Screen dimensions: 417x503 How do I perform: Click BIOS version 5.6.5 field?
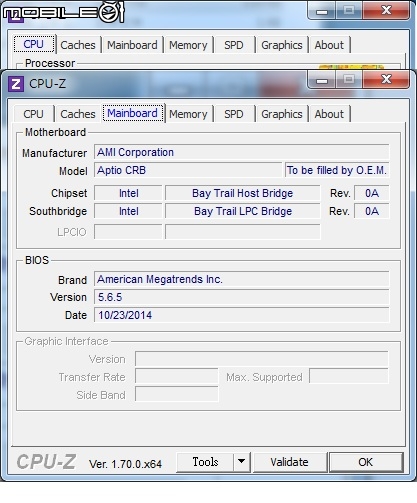241,297
